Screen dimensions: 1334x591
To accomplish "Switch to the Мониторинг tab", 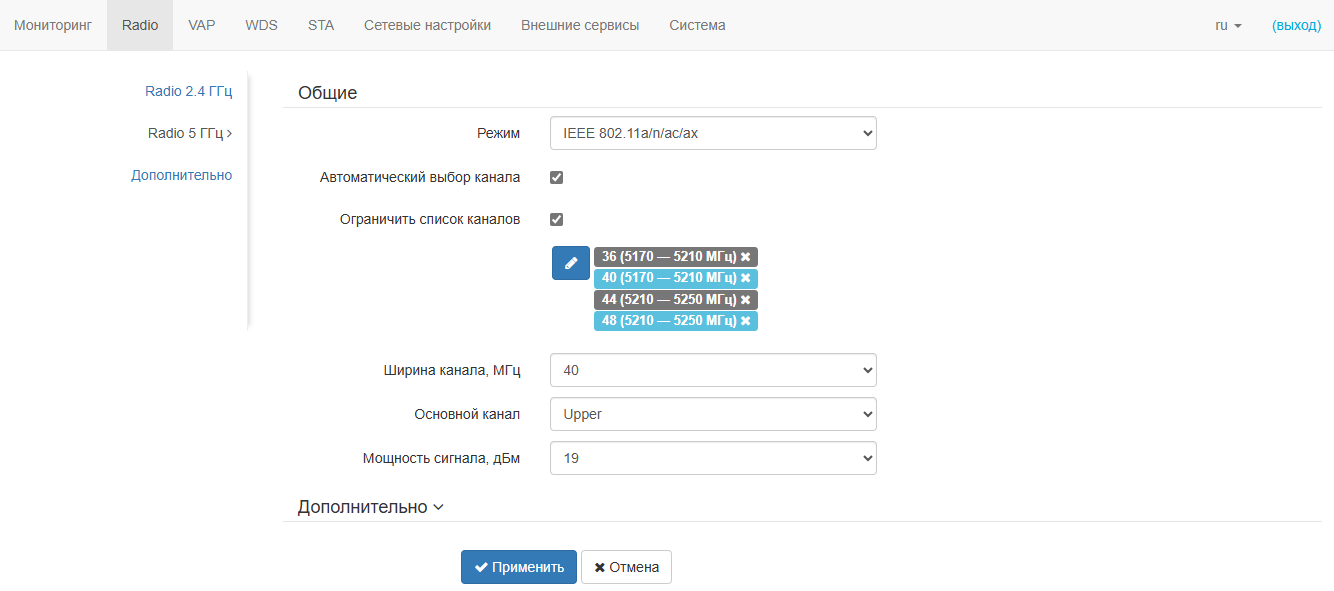I will (x=53, y=25).
